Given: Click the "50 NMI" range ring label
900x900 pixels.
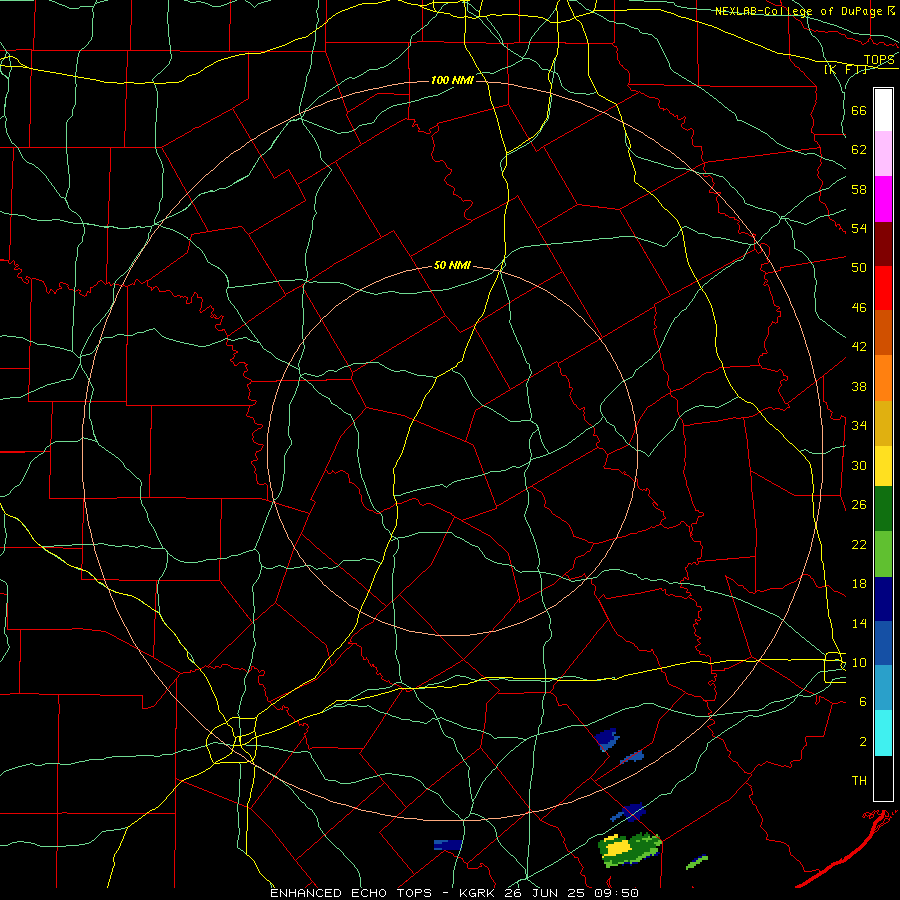Looking at the screenshot, I should click(x=452, y=265).
